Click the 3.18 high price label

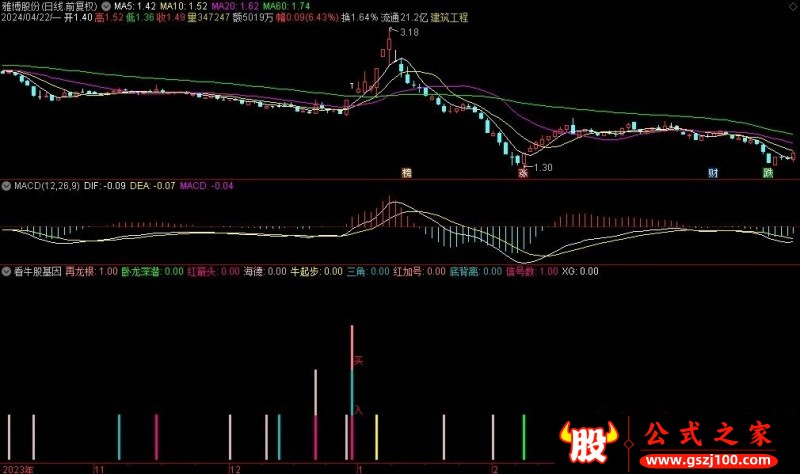point(409,32)
